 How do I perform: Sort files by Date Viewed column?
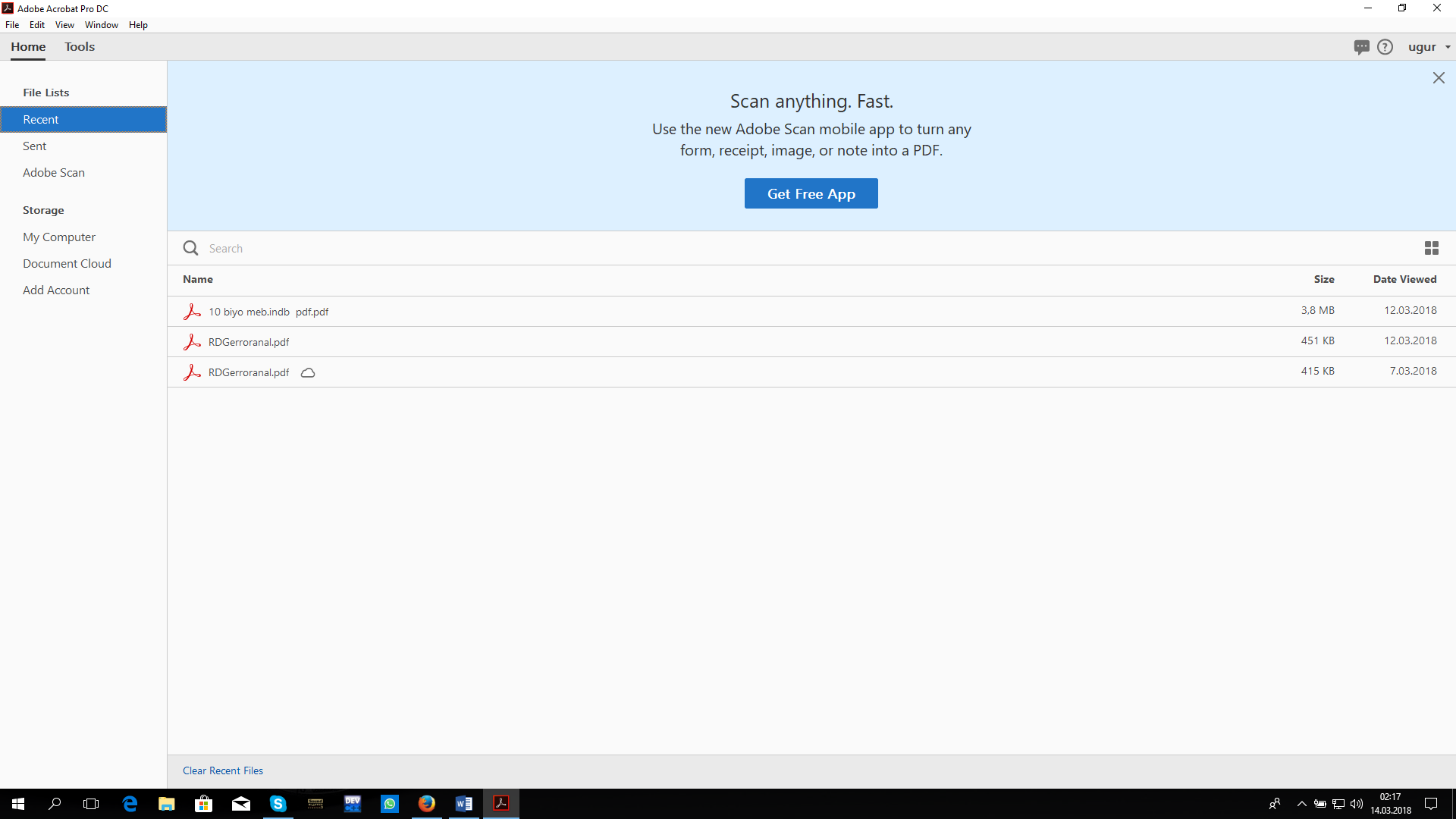coord(1404,279)
